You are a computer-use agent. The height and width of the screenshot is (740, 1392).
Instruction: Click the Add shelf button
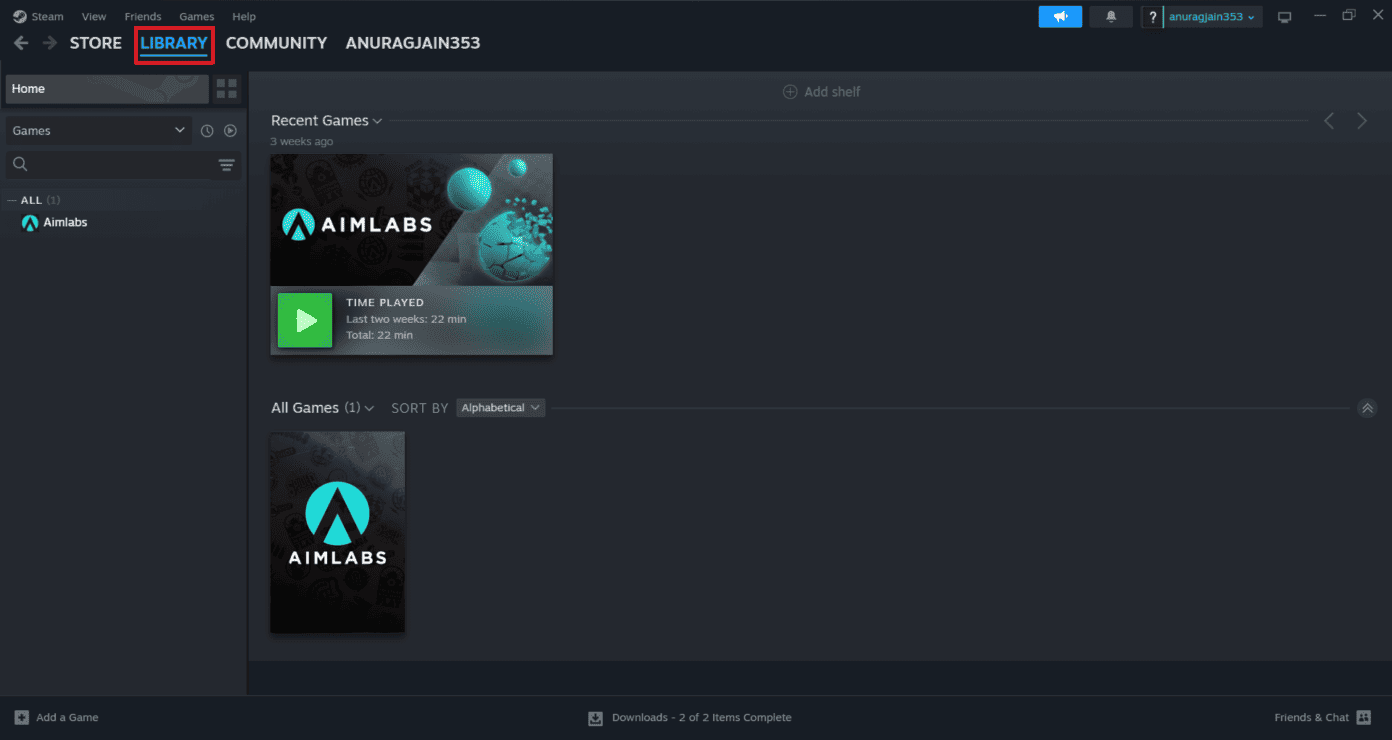pos(821,91)
